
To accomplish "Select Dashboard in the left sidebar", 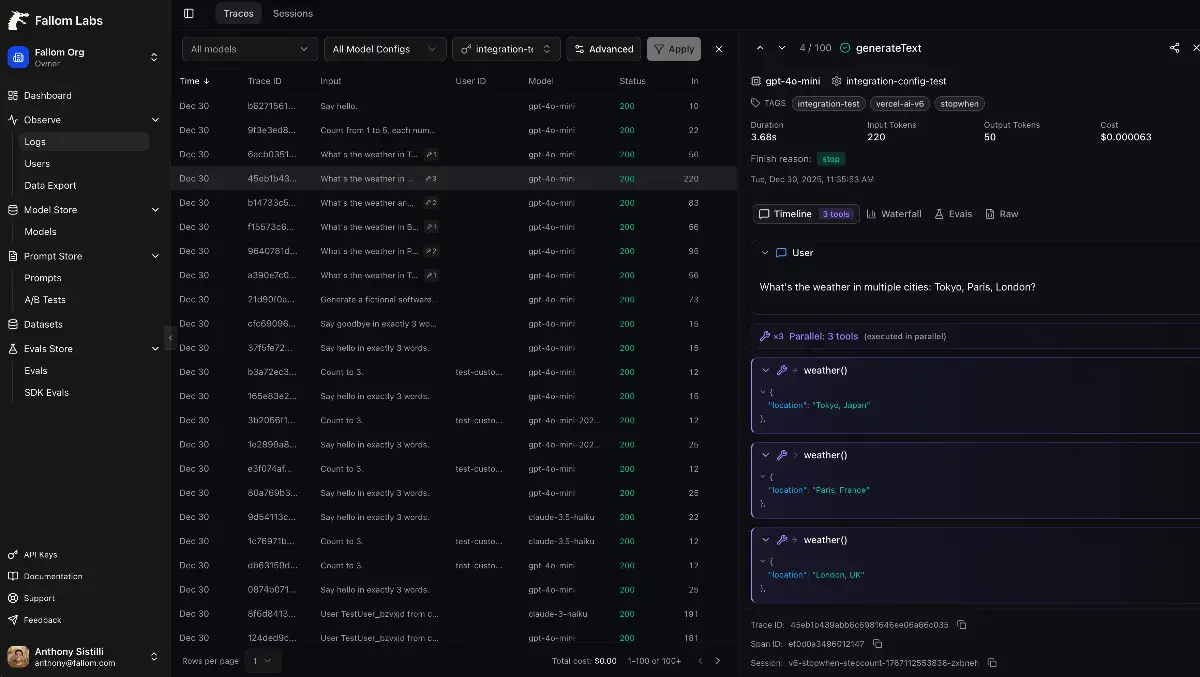I will 47,95.
